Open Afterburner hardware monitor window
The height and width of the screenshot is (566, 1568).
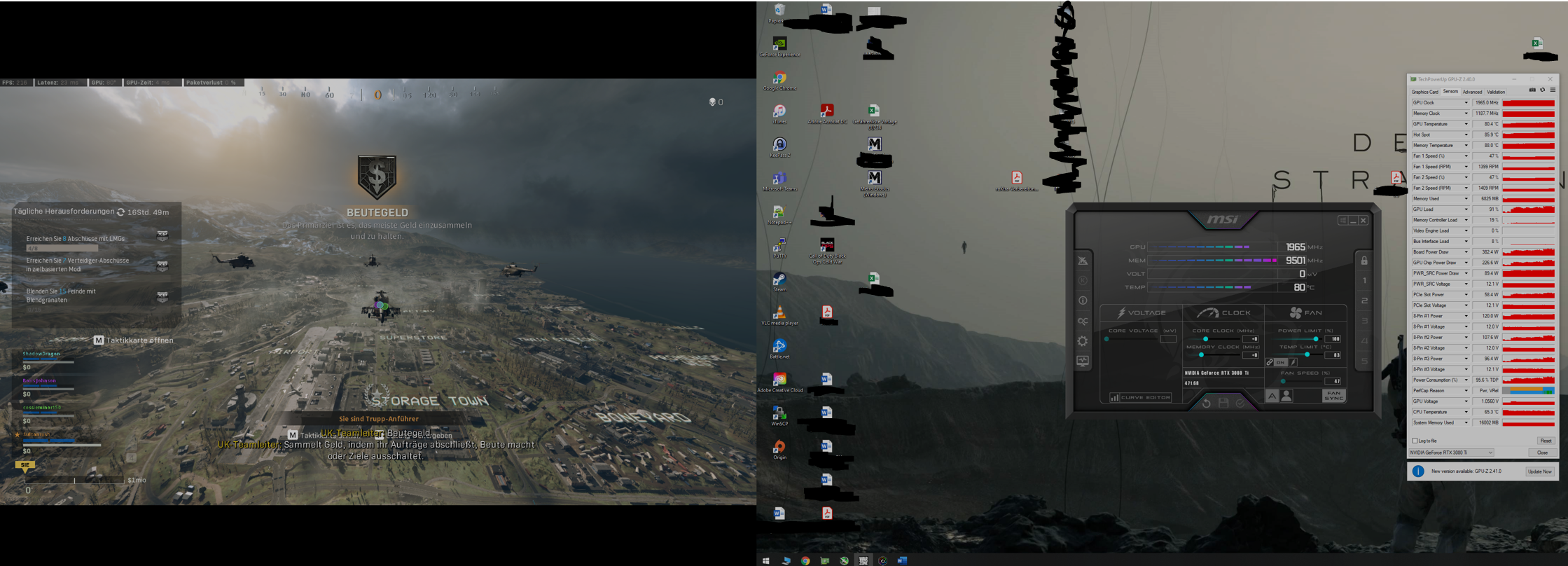coord(1083,361)
